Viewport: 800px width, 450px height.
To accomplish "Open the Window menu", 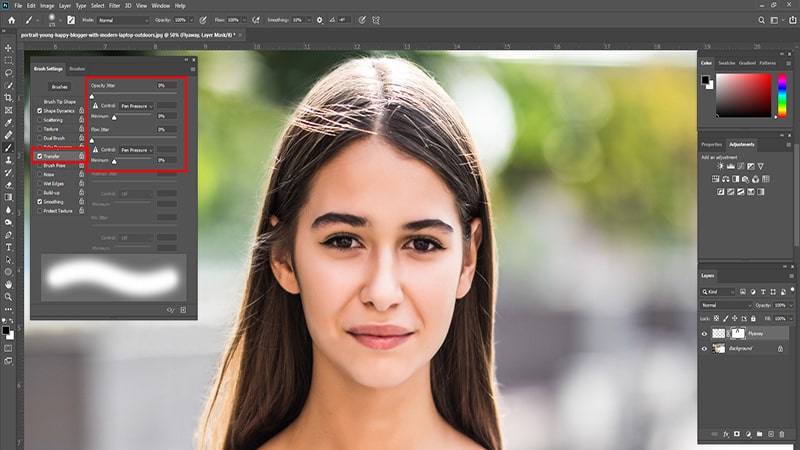I will (x=160, y=6).
